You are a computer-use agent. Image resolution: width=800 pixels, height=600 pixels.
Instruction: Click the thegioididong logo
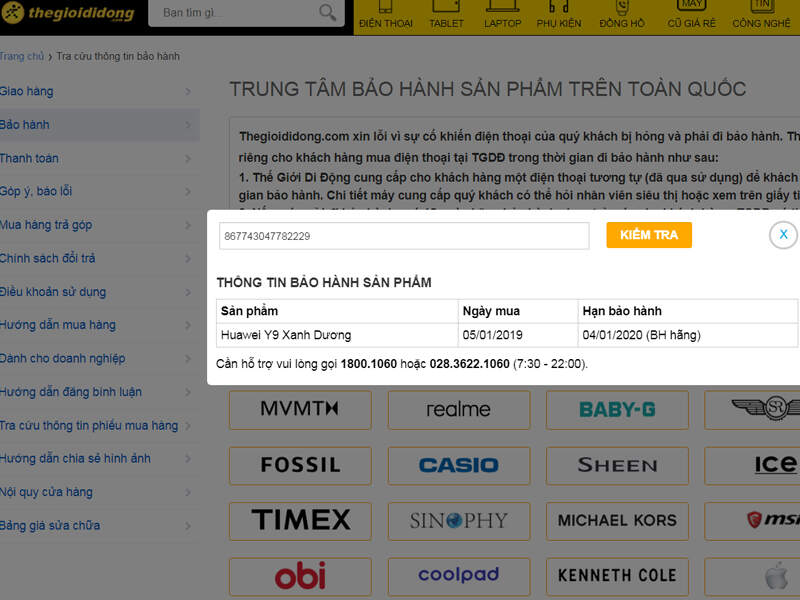coord(66,13)
